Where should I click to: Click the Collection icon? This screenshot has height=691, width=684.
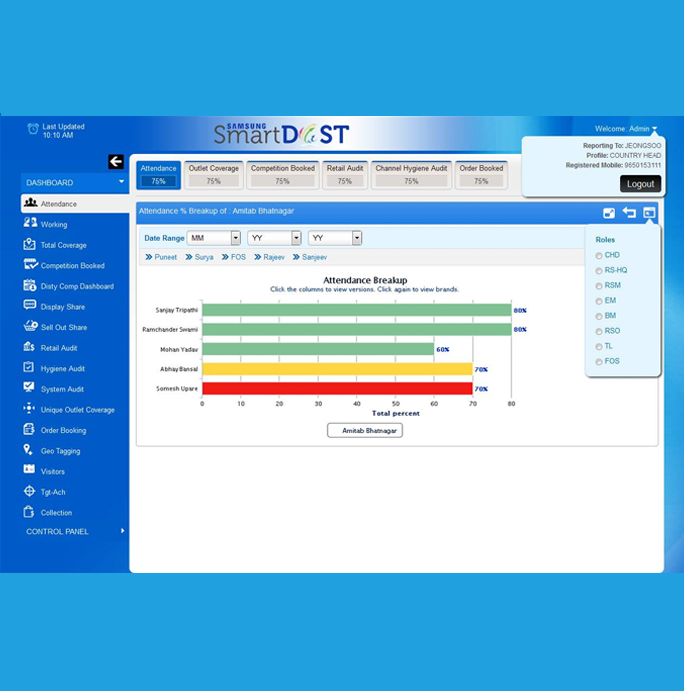tap(29, 512)
